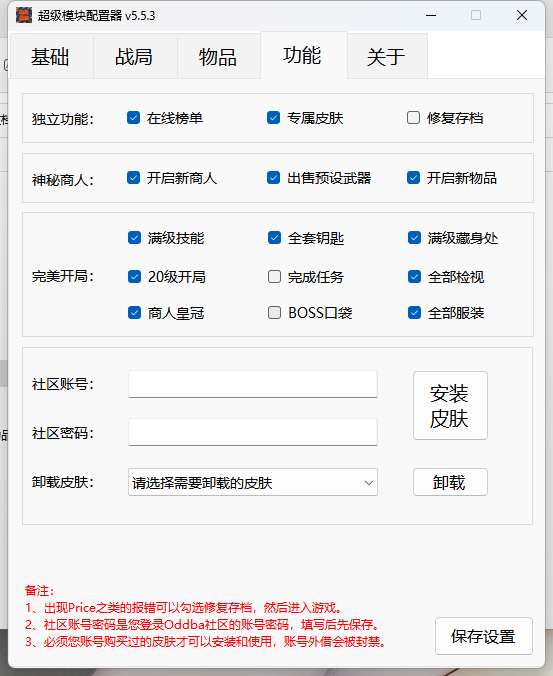Expand the 卸载皮肤 dropdown list

[x=253, y=482]
